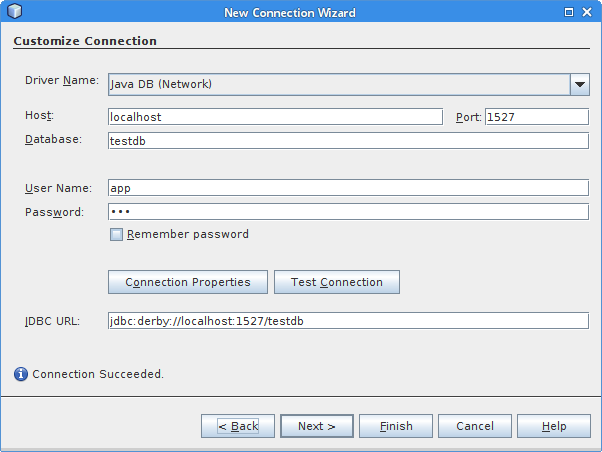Click the Database label

coord(53,139)
